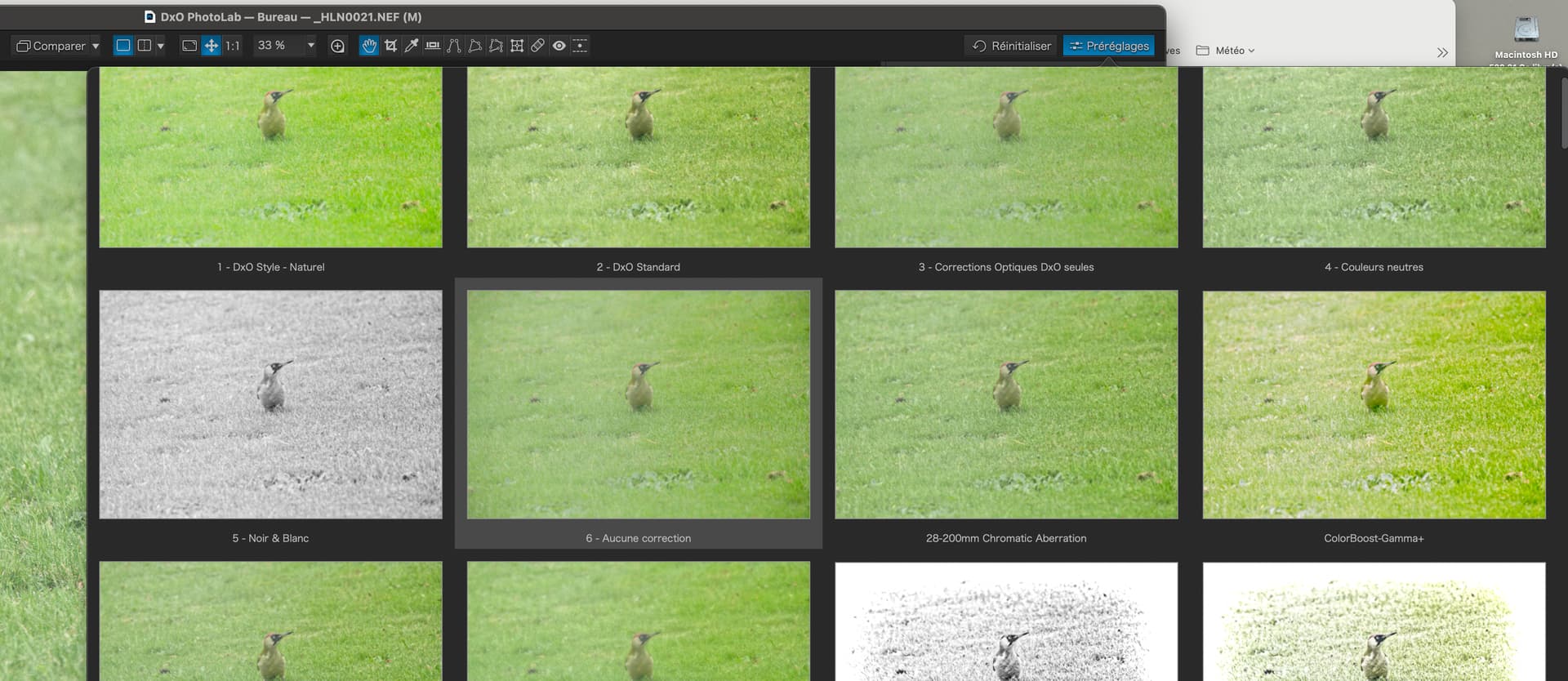Click the document icon in title bar
Screen dimensions: 1568x681
[149, 16]
